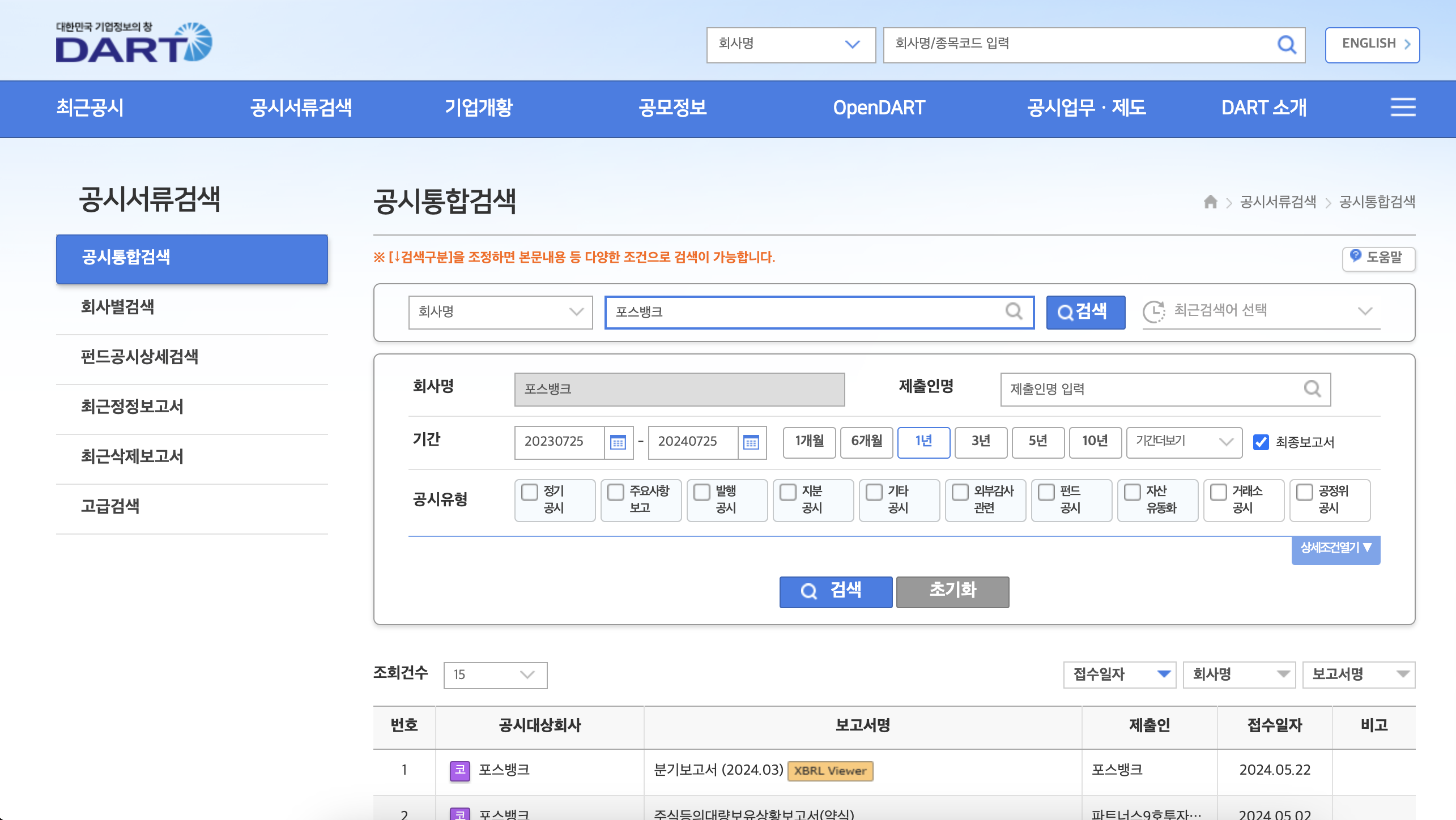Open the 기업개황 menu

478,108
